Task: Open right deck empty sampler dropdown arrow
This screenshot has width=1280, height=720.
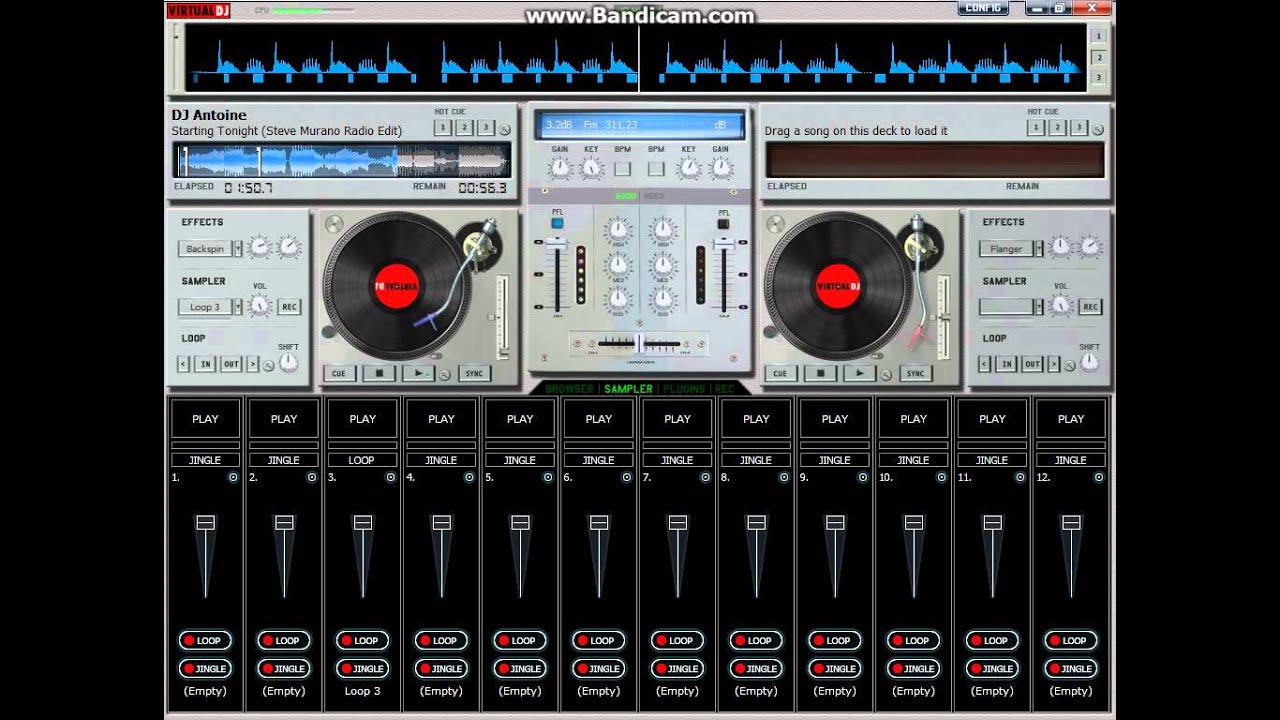Action: point(1040,307)
